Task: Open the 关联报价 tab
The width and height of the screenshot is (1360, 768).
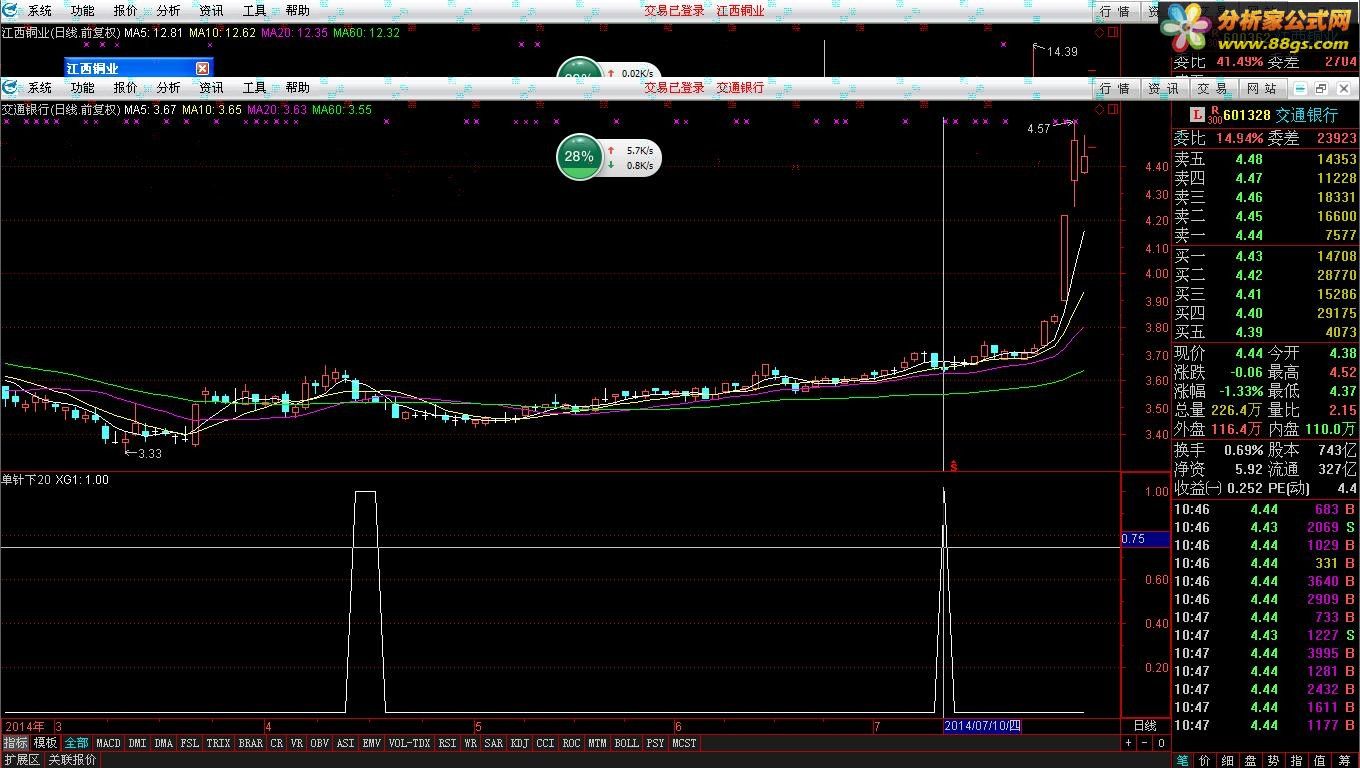Action: coord(72,760)
